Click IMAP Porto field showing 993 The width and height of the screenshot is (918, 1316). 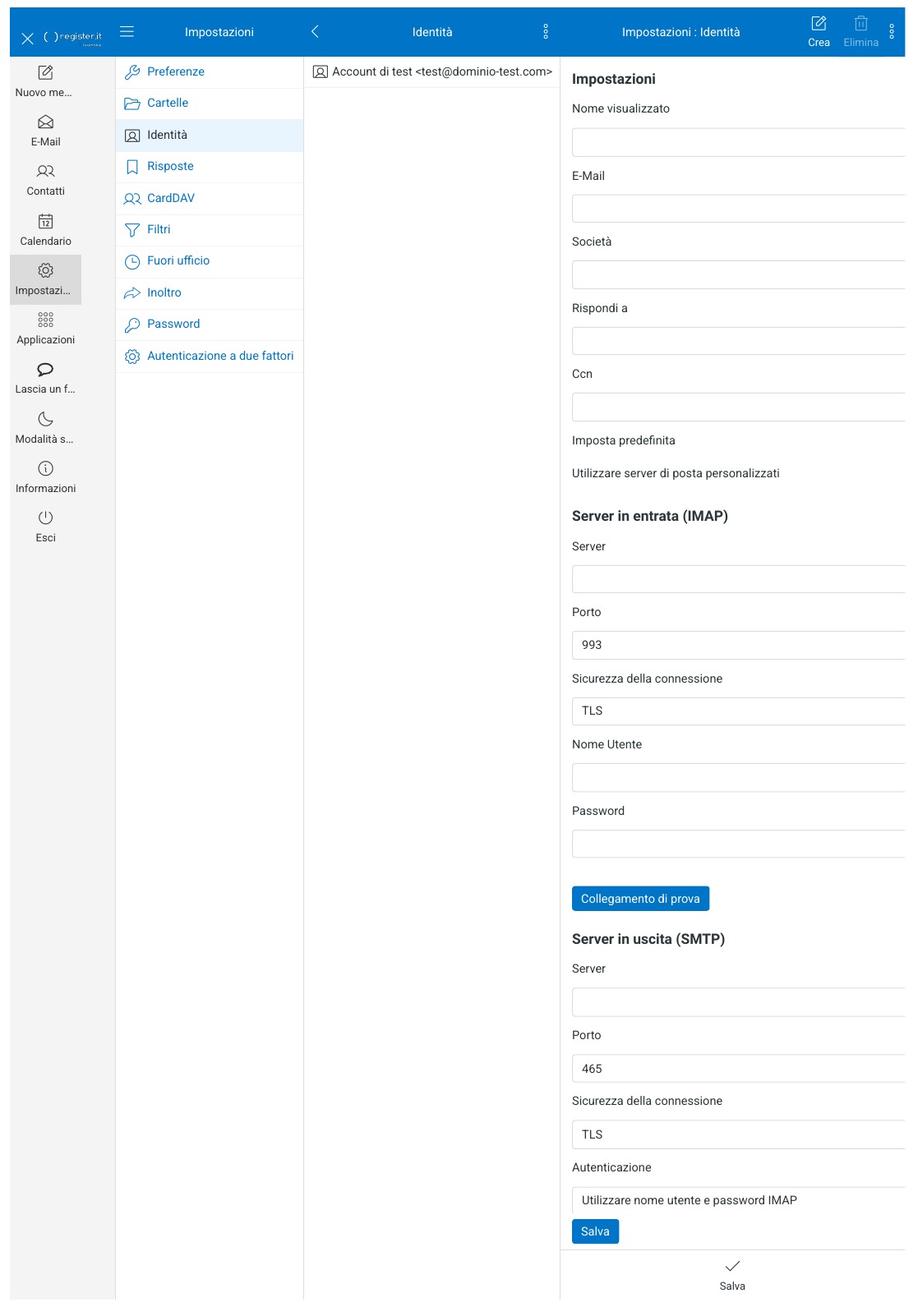[738, 645]
